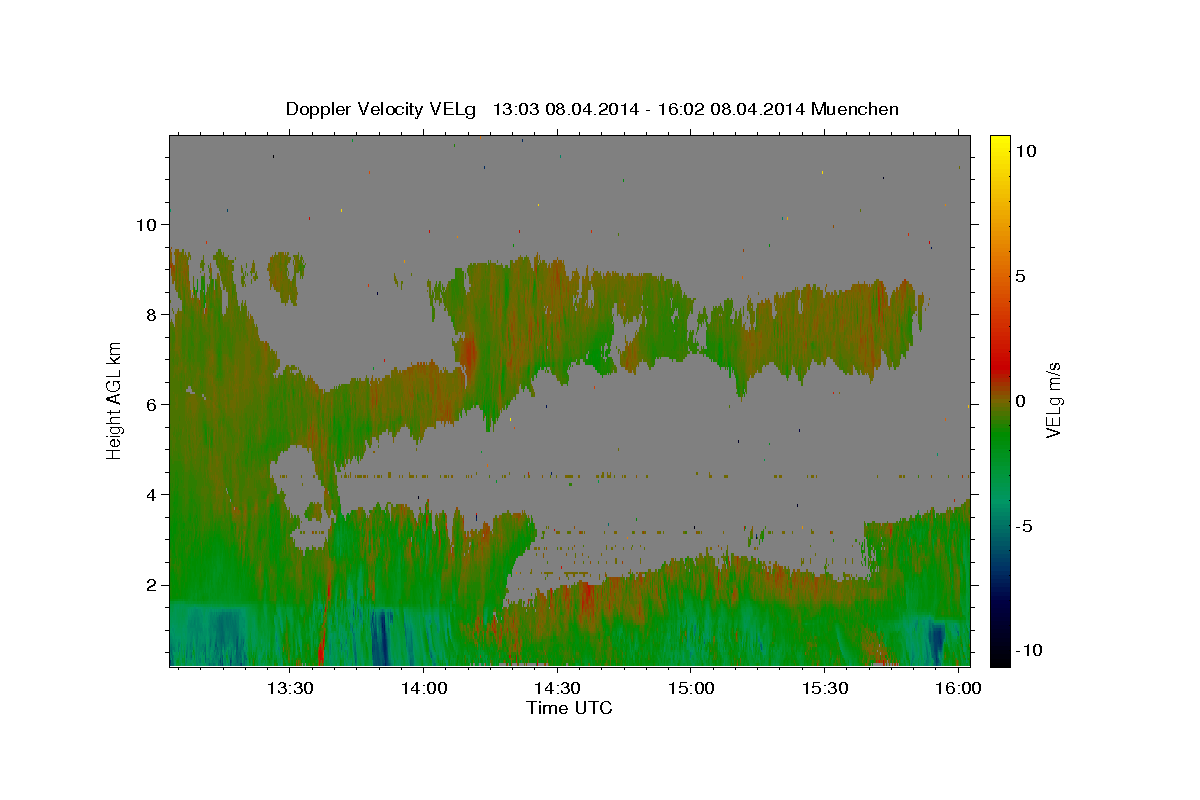
Task: Select the 15:00 time tick label
Action: [x=690, y=689]
